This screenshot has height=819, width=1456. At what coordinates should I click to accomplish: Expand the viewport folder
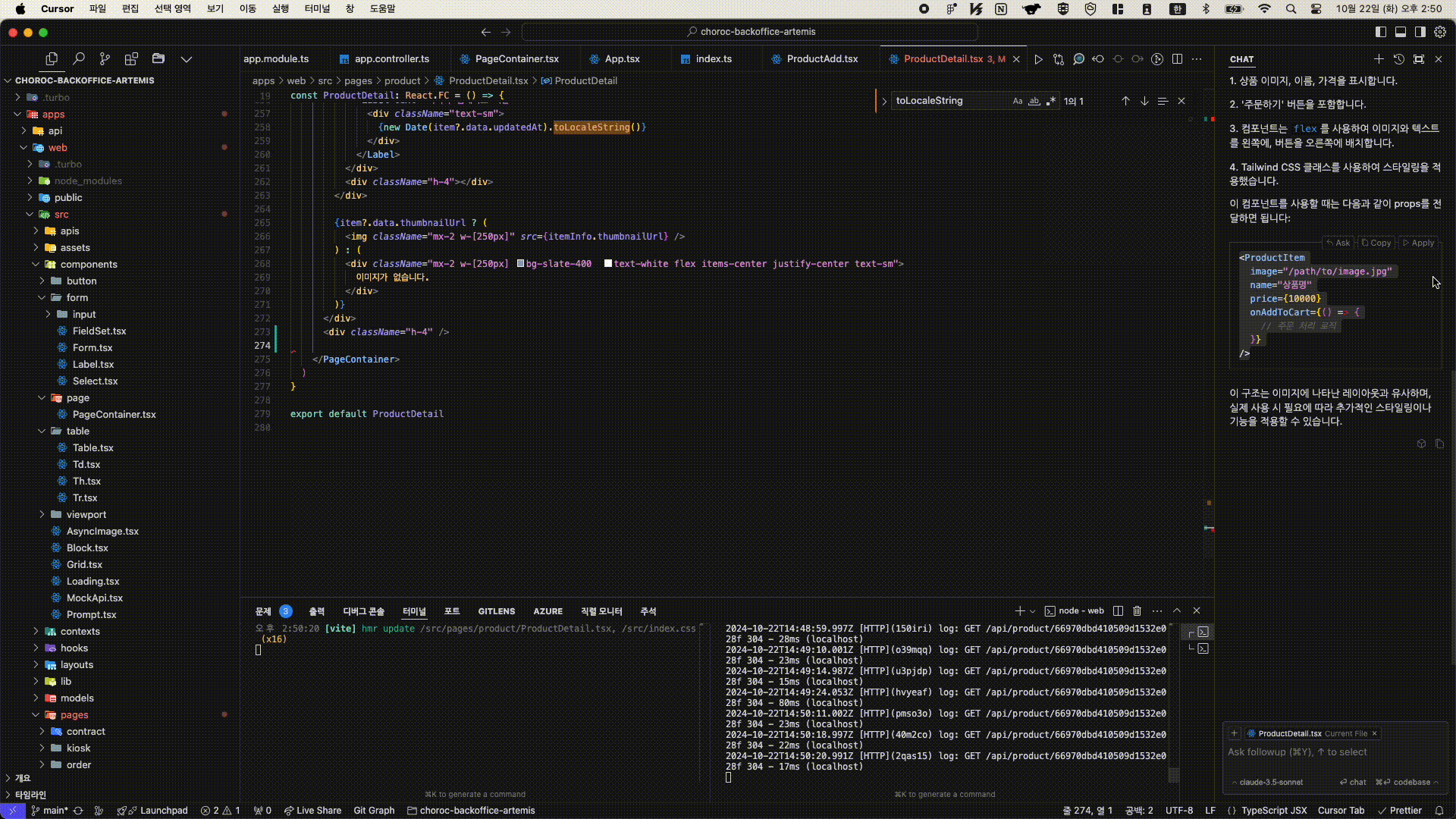click(42, 515)
